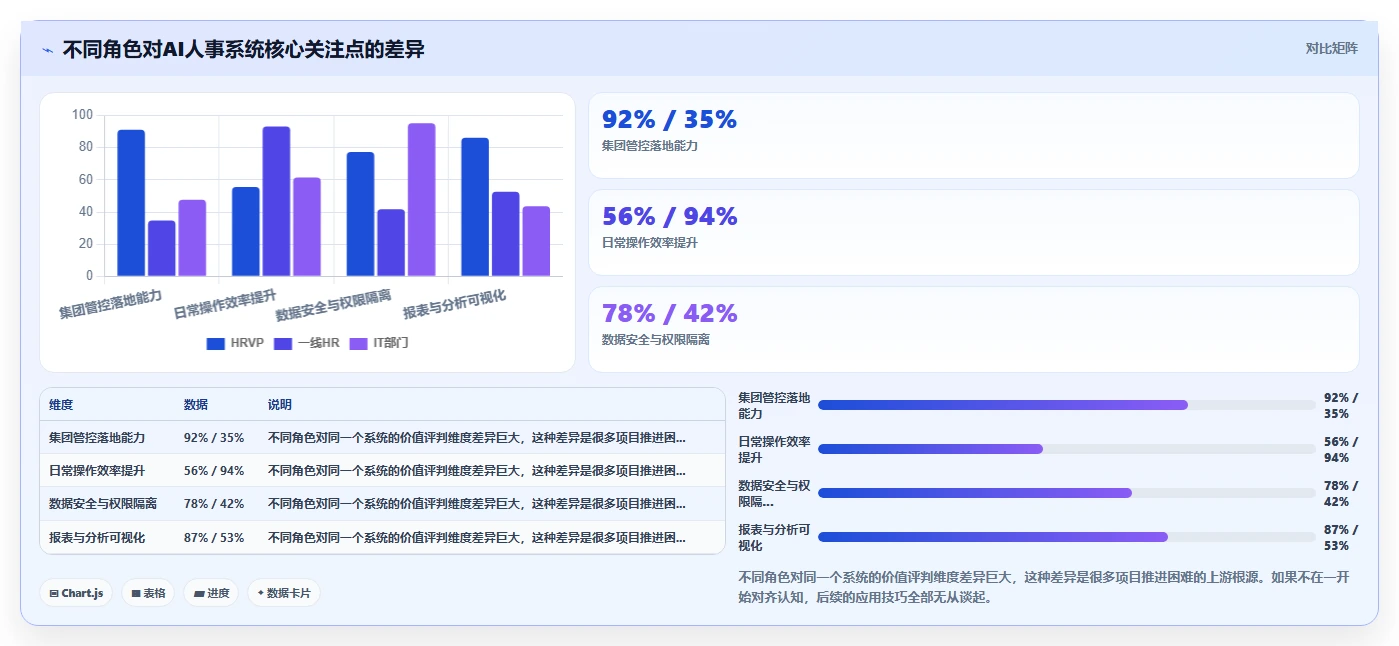Click the 对比矩阵 label

pos(1331,48)
